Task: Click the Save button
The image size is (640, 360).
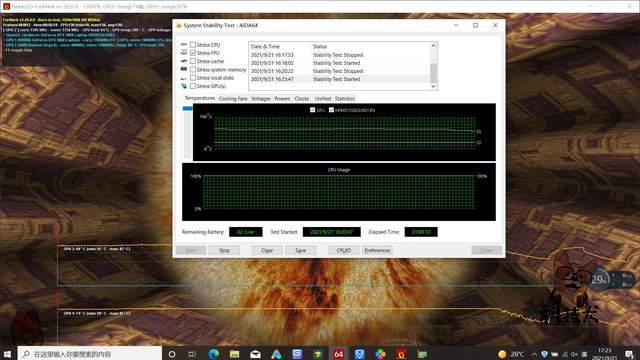Action: (300, 250)
